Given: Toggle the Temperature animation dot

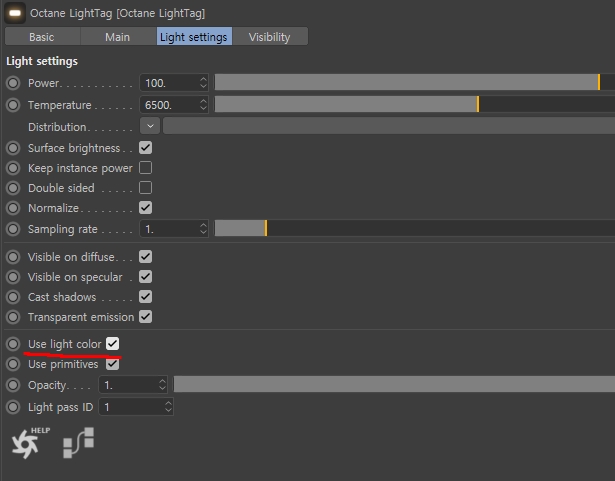Looking at the screenshot, I should 13,105.
